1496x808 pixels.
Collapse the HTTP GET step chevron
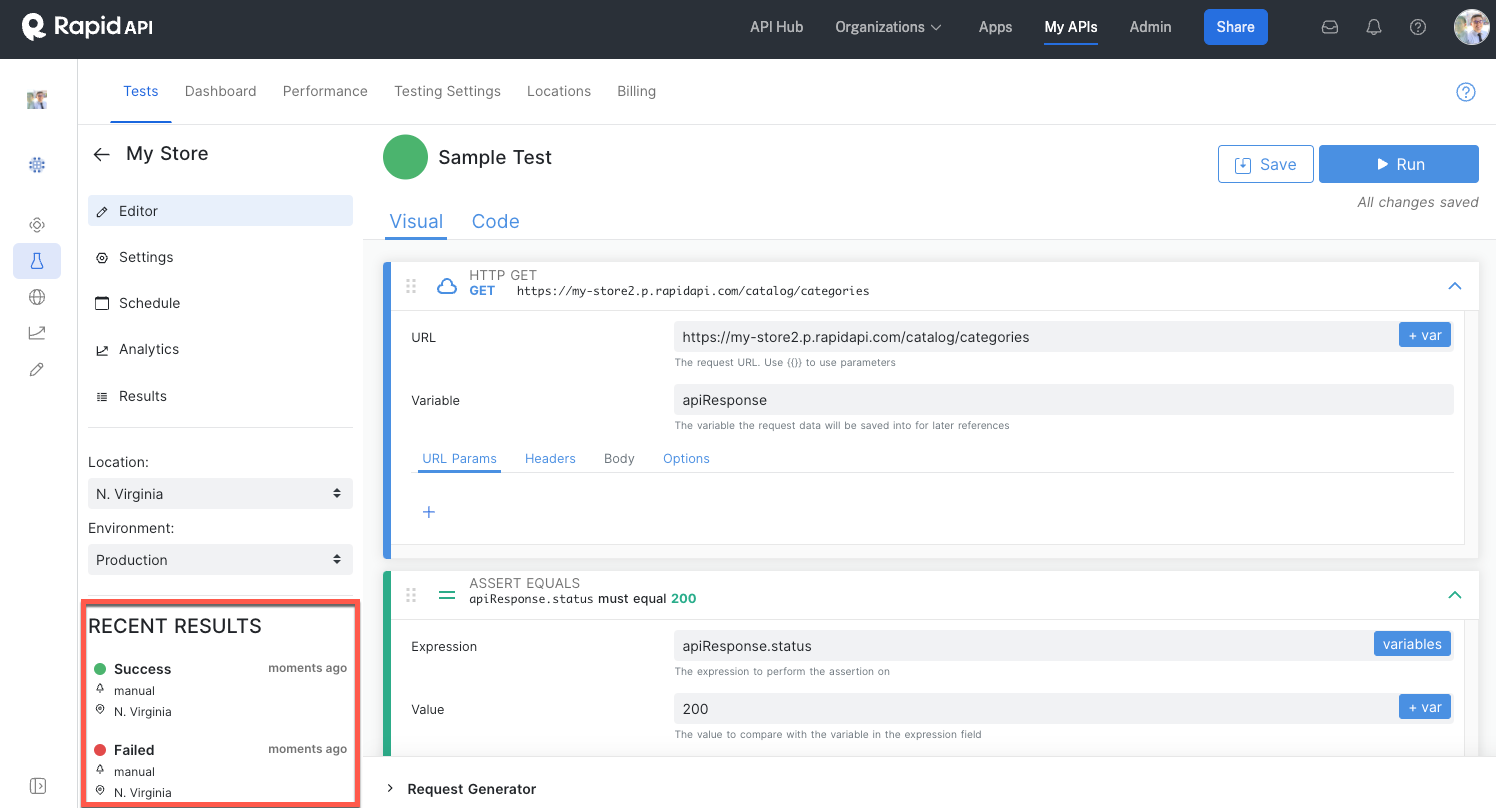[1455, 286]
